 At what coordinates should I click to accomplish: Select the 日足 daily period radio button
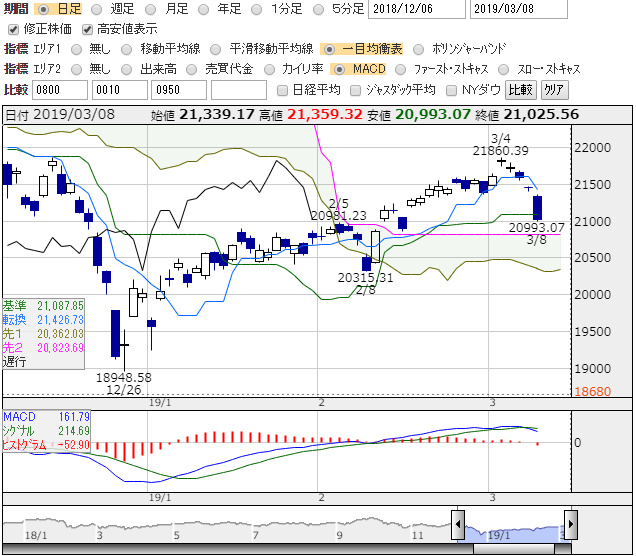[x=43, y=9]
